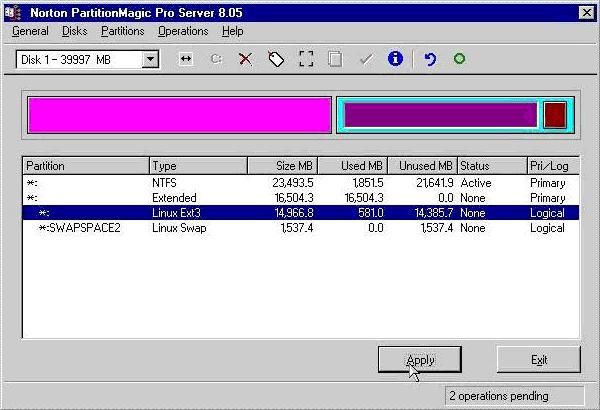
Task: Click the Copy partition toolbar icon
Action: [x=335, y=59]
